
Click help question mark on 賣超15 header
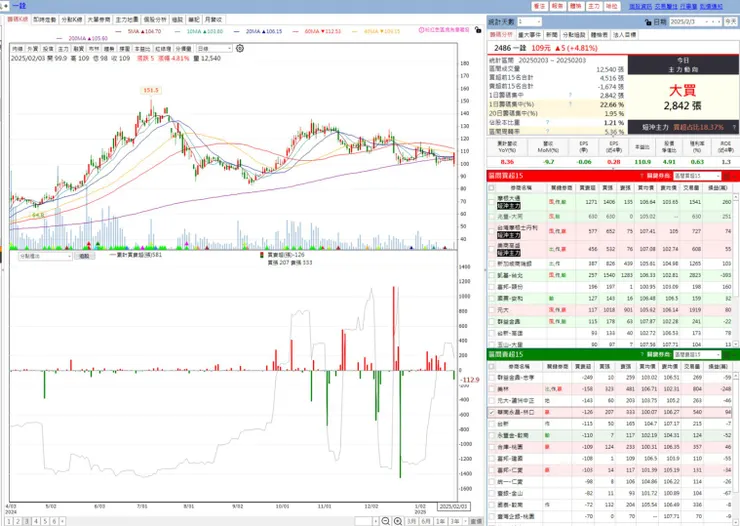coord(642,354)
